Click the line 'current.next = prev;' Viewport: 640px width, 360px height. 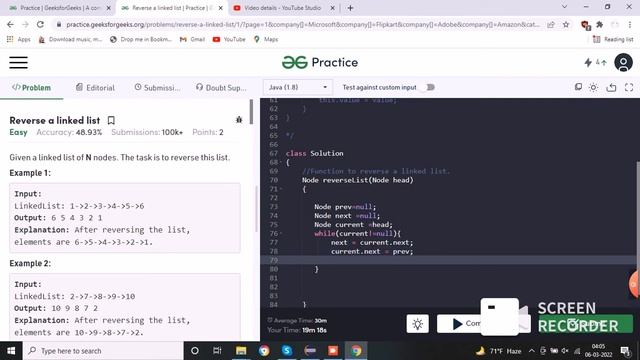[372, 251]
